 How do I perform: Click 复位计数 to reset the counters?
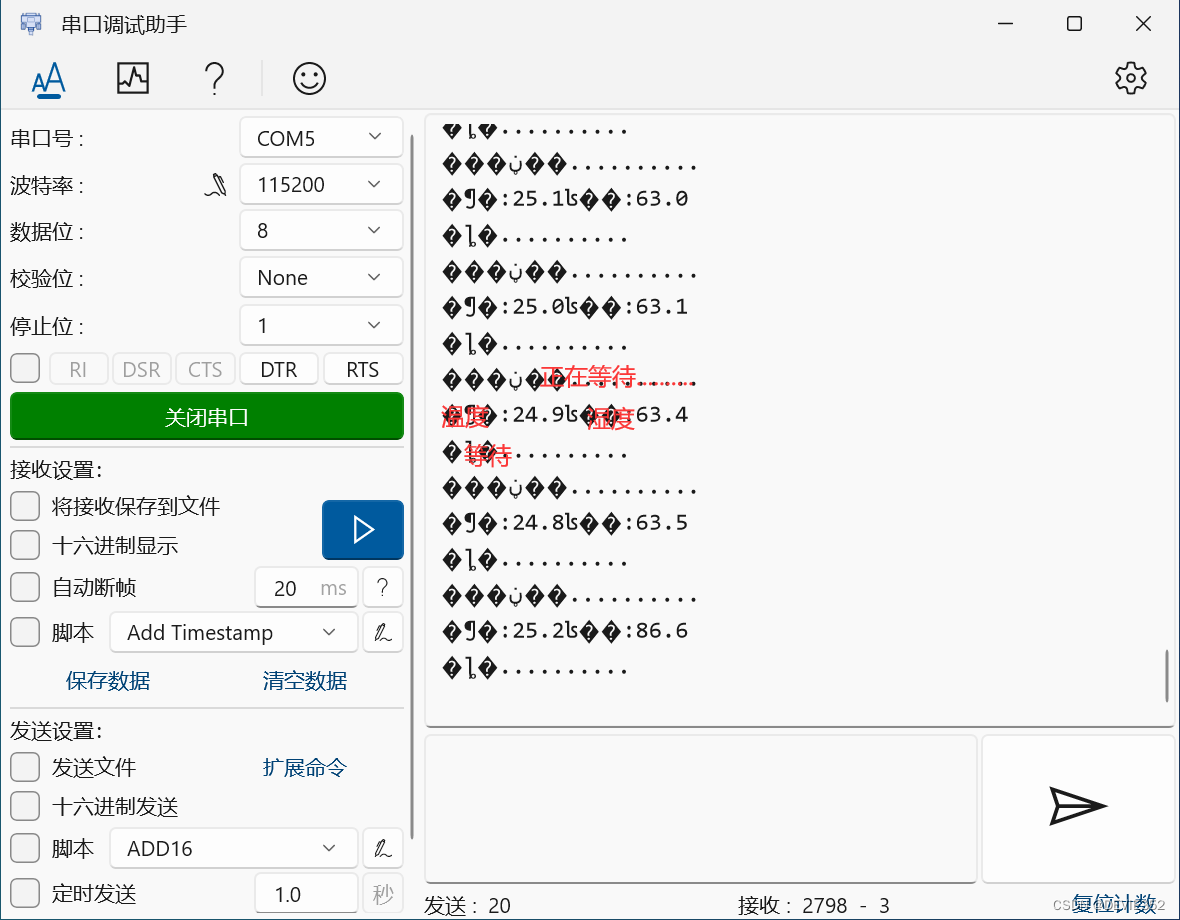click(1114, 903)
